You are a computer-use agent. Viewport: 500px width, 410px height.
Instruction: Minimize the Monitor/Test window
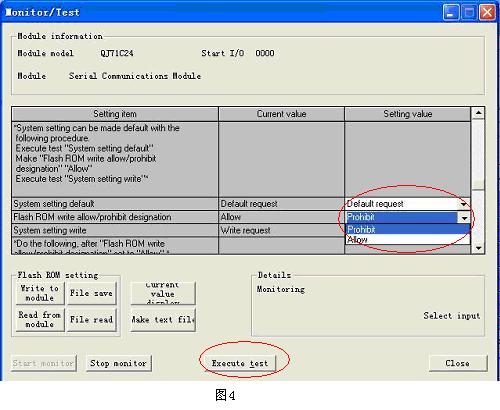(451, 12)
